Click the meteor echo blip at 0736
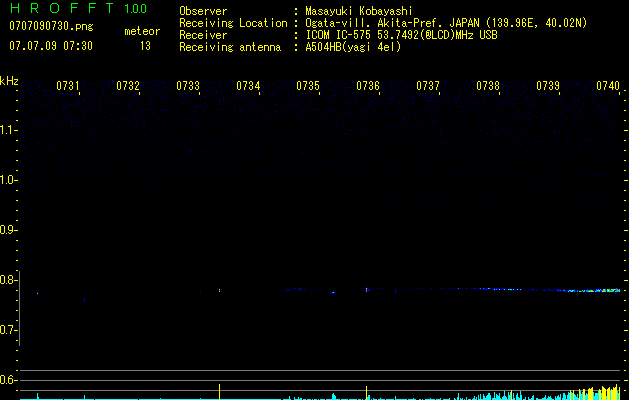 tap(367, 289)
